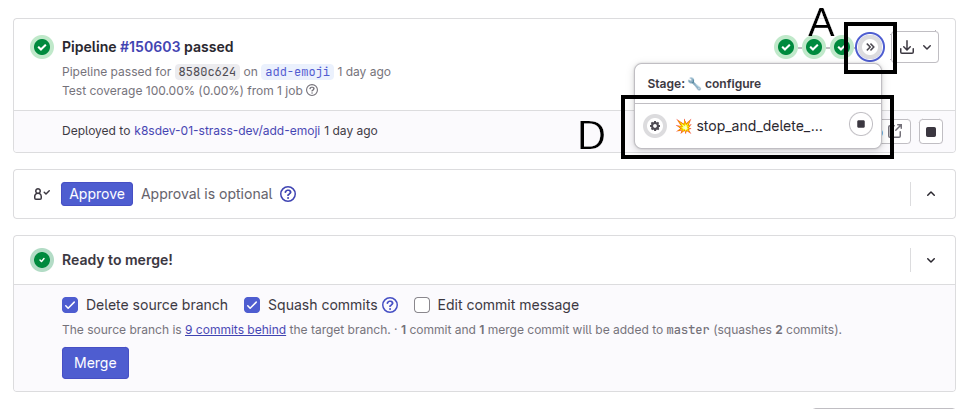Click the Squash commits help icon
This screenshot has height=409, width=973.
pos(390,305)
